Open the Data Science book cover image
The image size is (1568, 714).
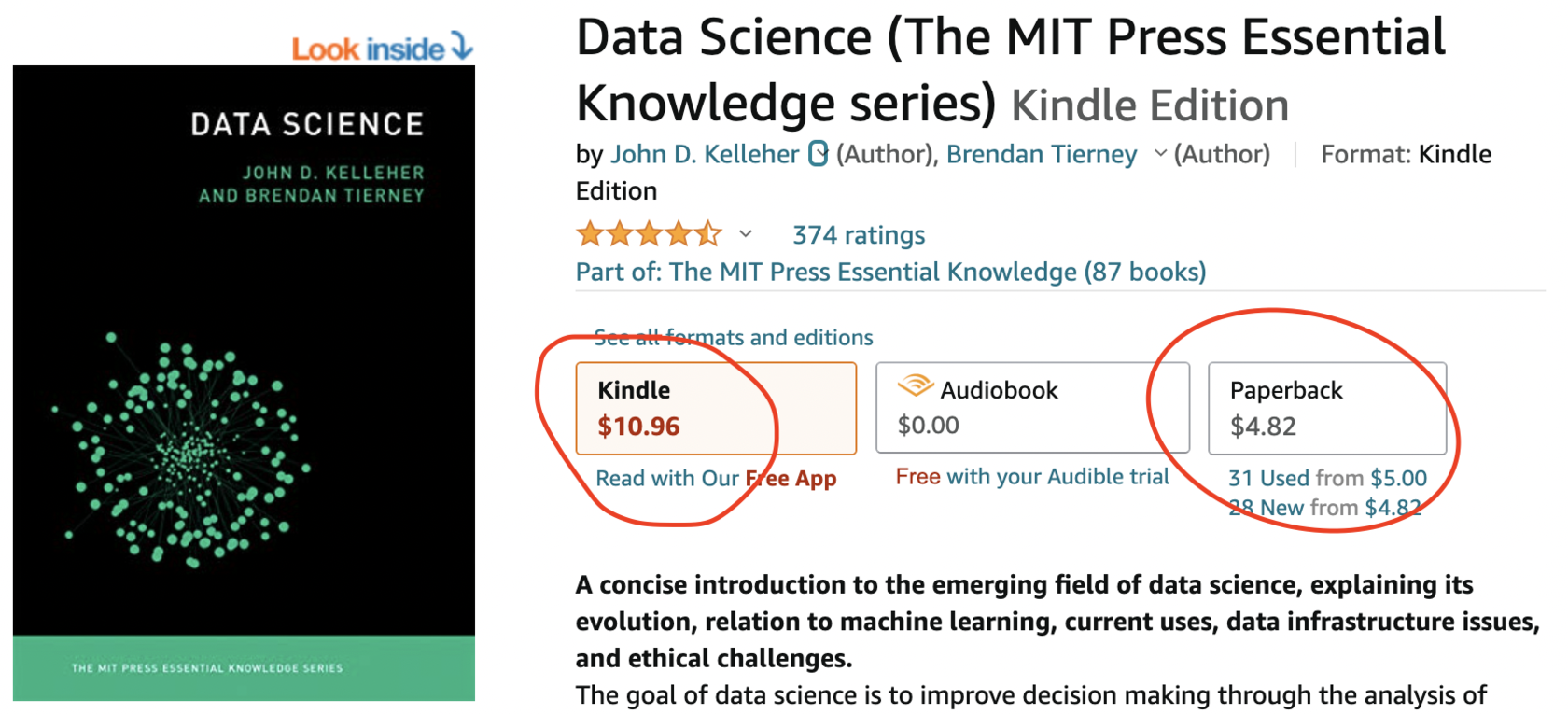pyautogui.click(x=244, y=383)
